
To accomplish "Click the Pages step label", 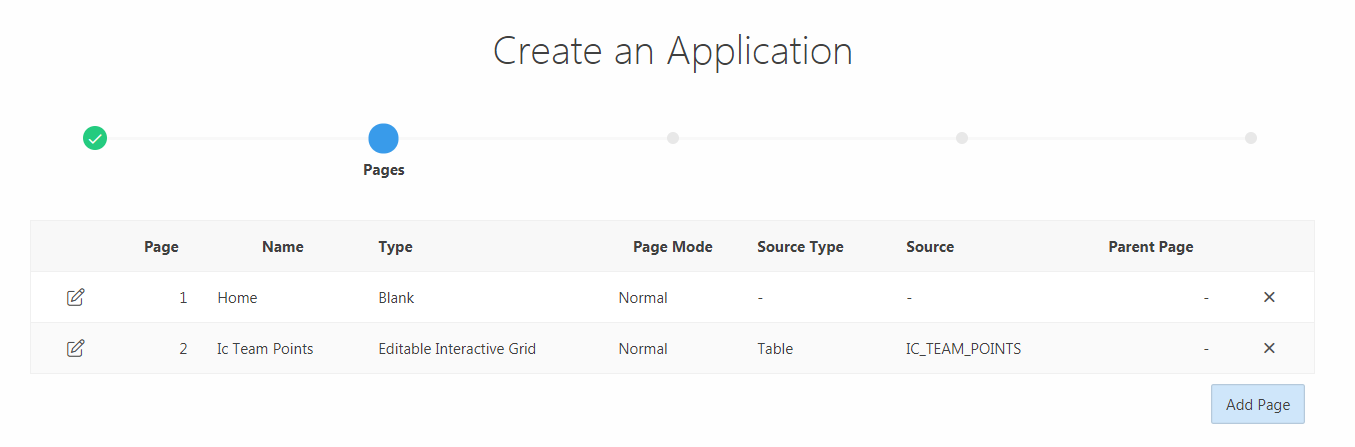I will coord(384,170).
